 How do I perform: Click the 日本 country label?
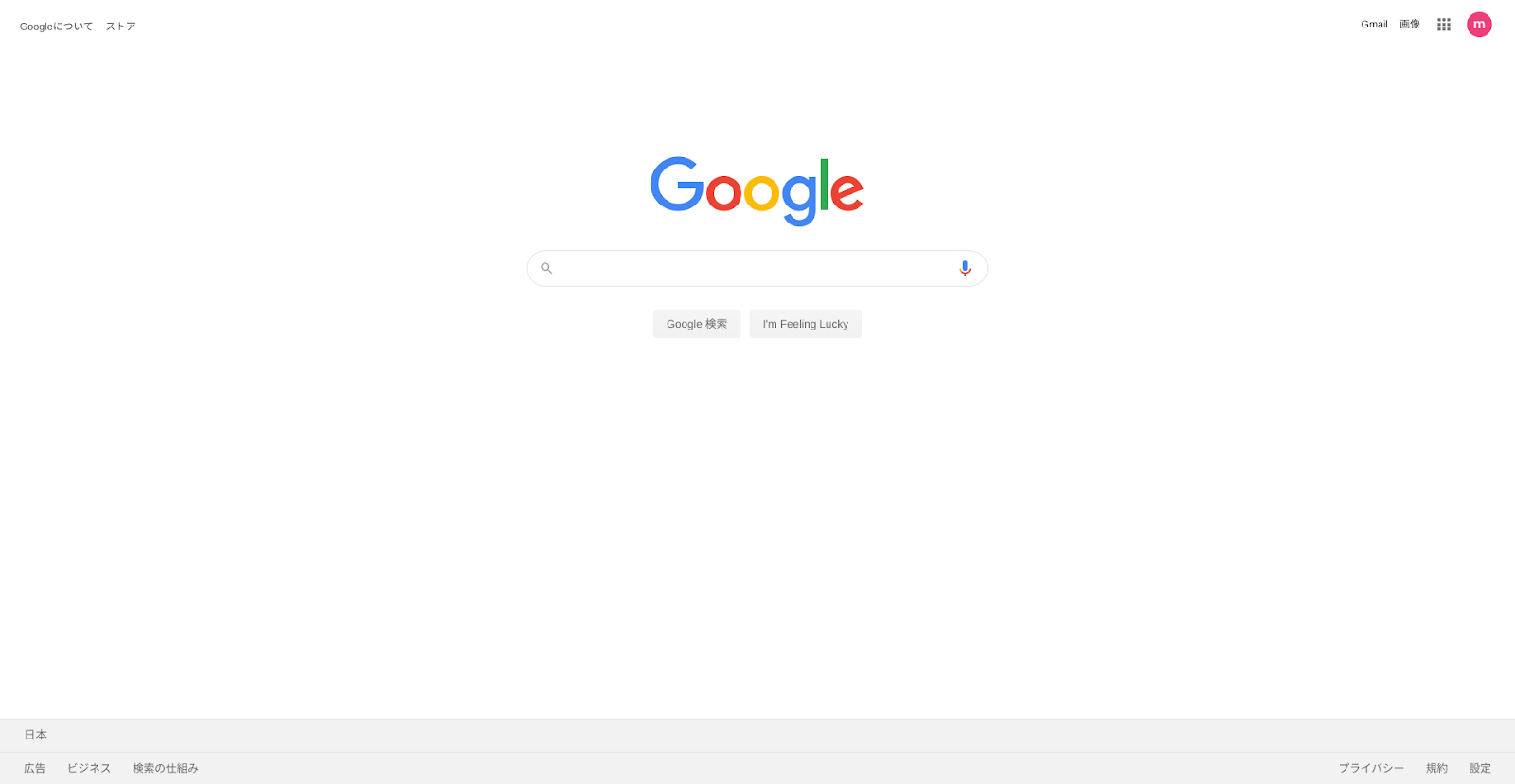[36, 735]
